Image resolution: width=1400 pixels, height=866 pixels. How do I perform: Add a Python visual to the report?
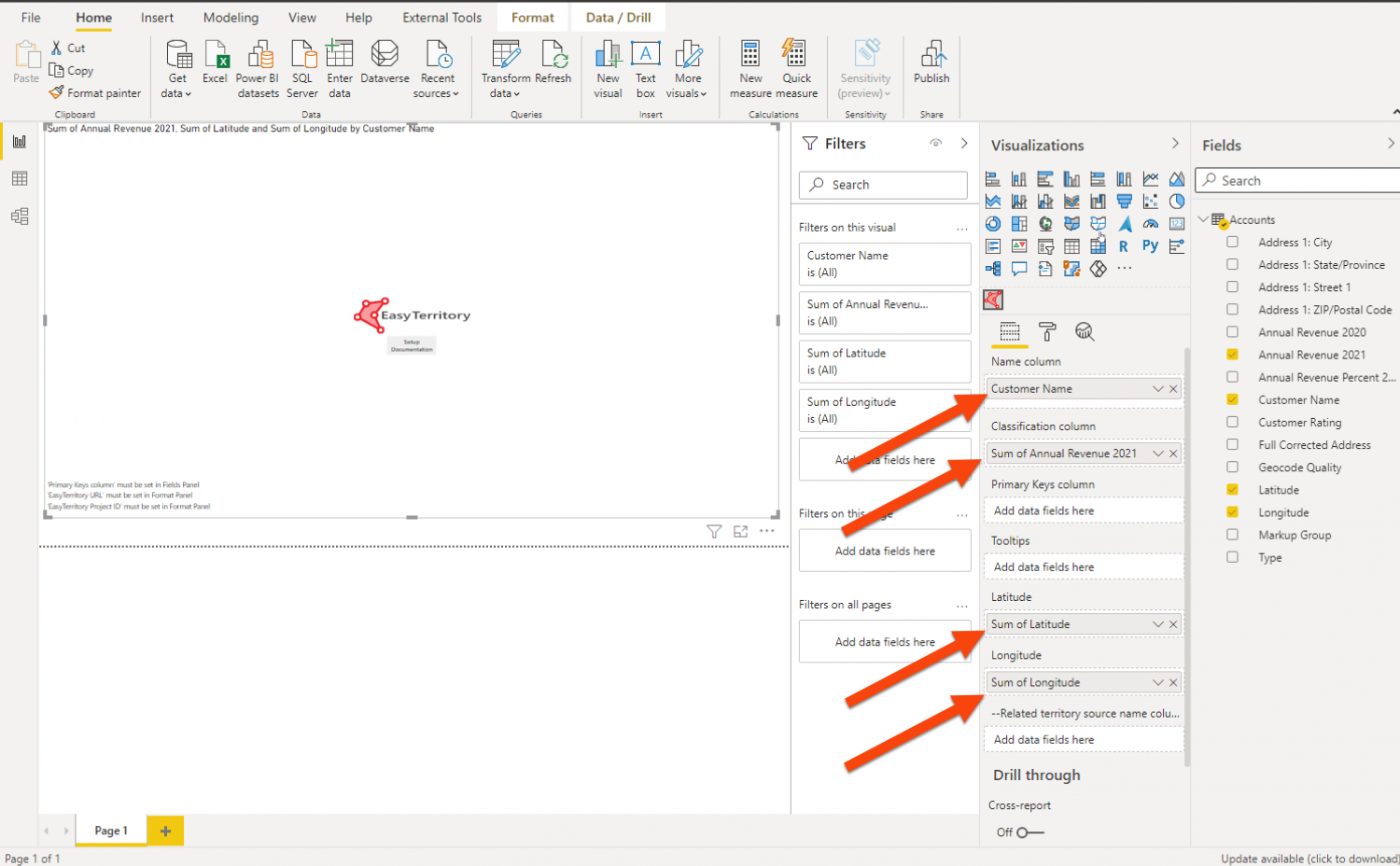(x=1150, y=245)
